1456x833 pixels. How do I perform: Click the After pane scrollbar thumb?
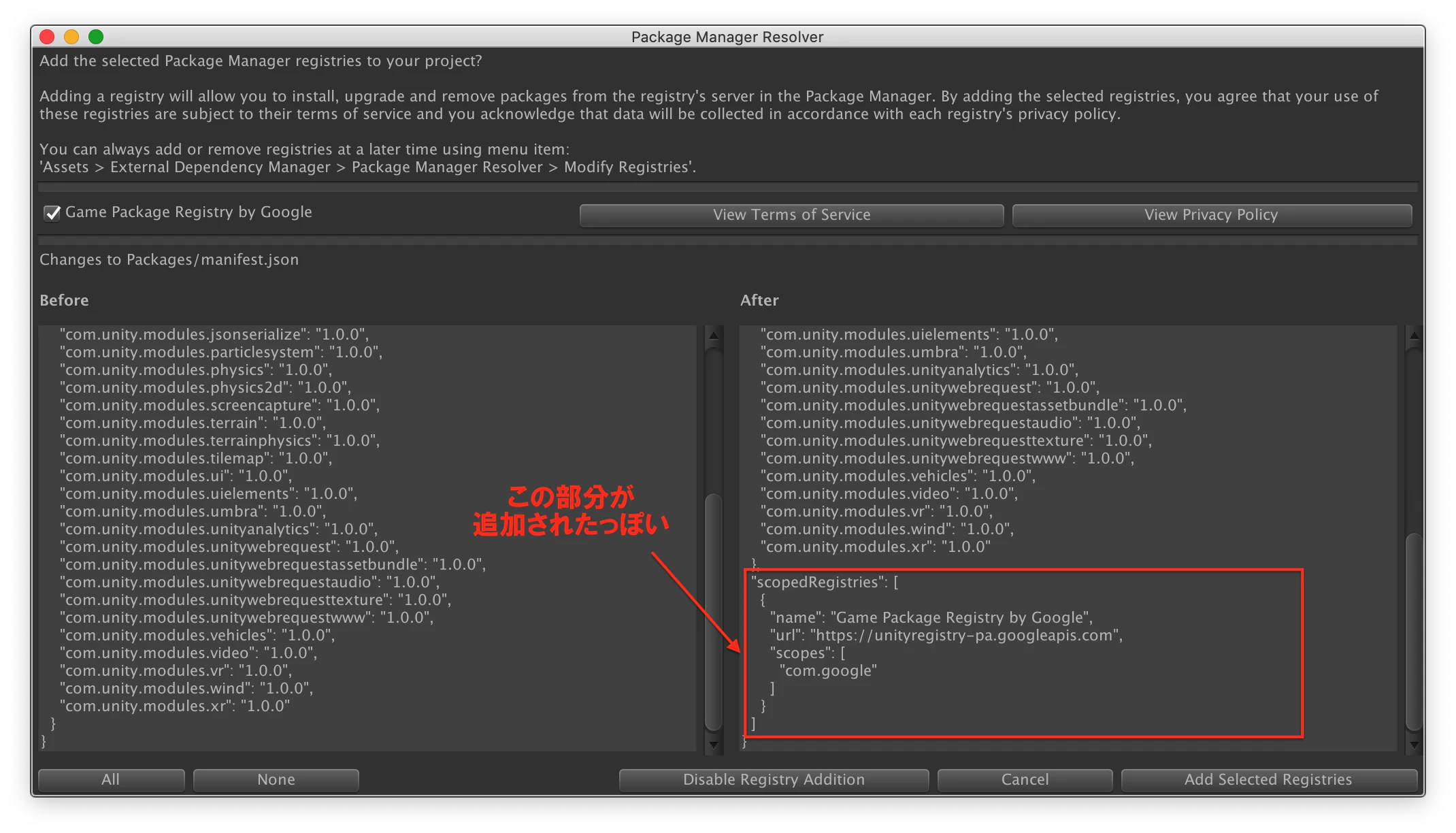[x=1414, y=632]
